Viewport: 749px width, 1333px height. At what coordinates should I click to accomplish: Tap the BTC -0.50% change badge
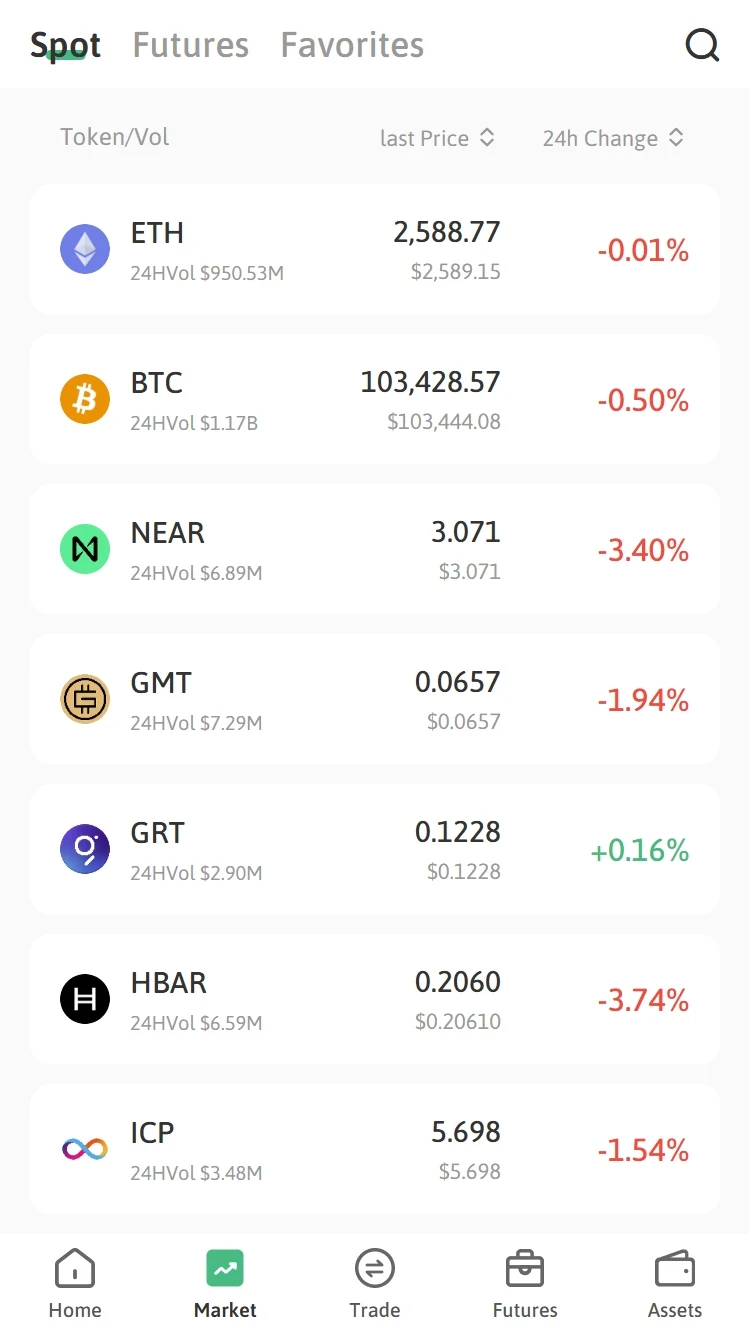[643, 400]
